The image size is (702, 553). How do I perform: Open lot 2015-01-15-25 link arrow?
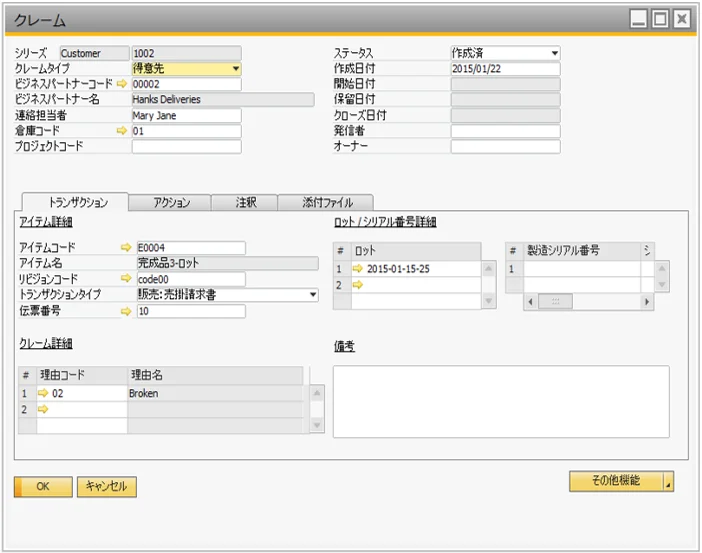point(357,269)
